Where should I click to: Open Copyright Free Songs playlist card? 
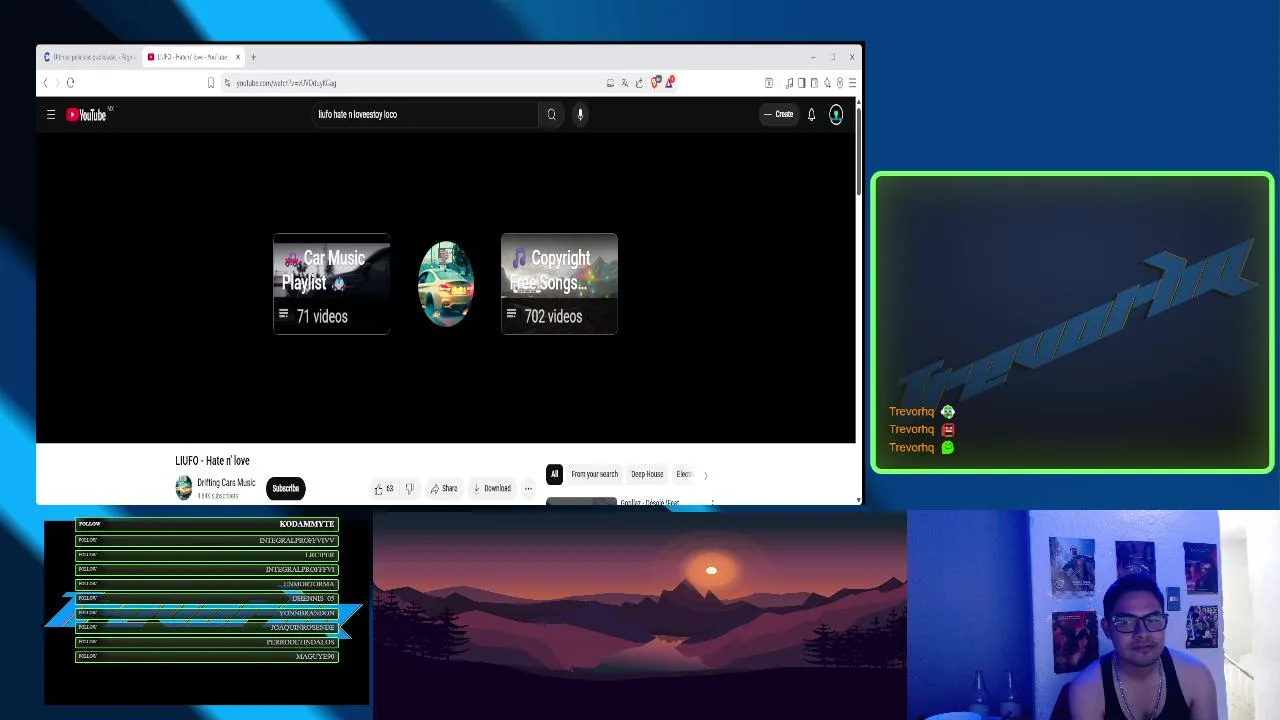point(559,284)
